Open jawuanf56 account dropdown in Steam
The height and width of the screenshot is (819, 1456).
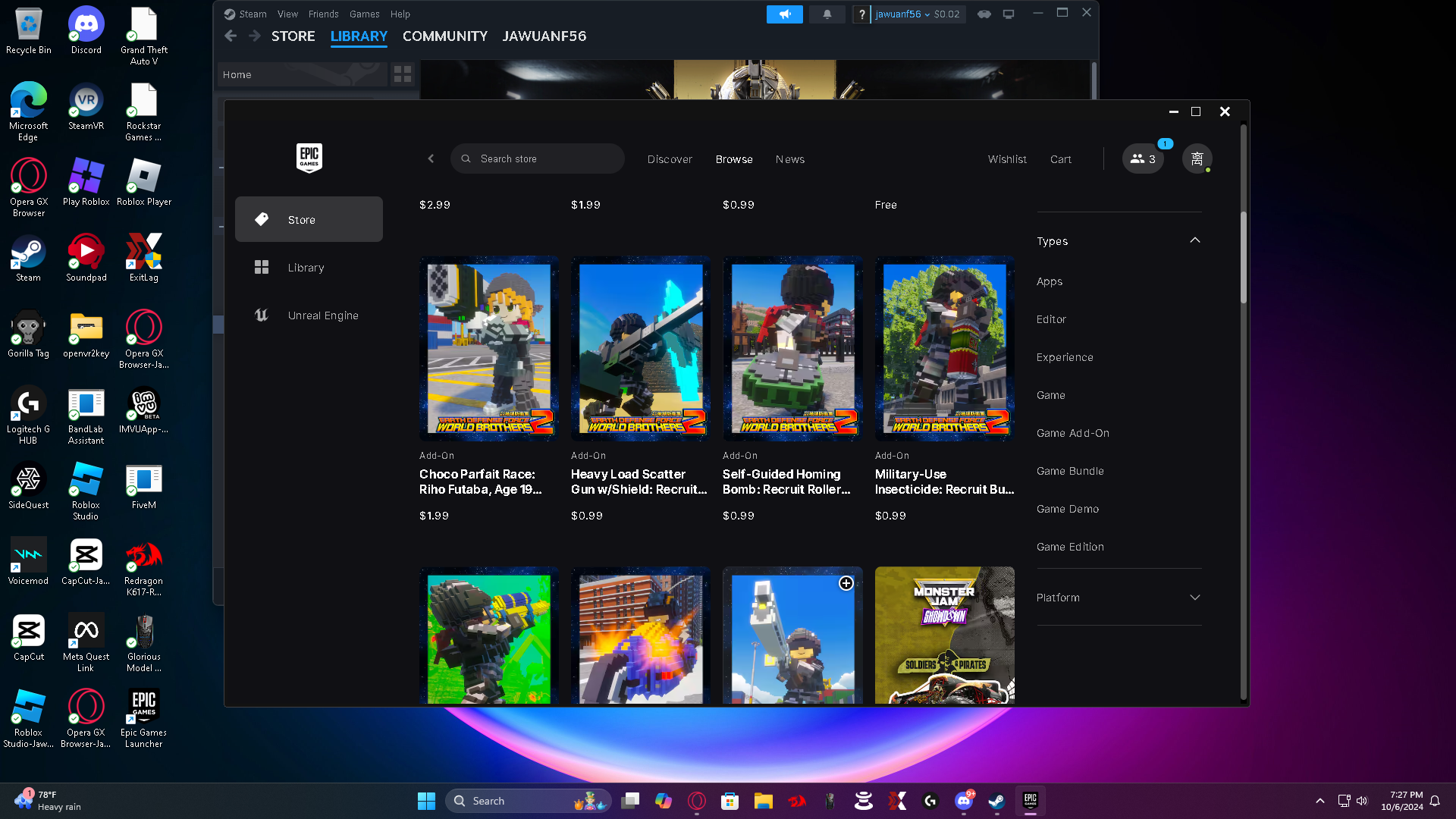pos(902,14)
